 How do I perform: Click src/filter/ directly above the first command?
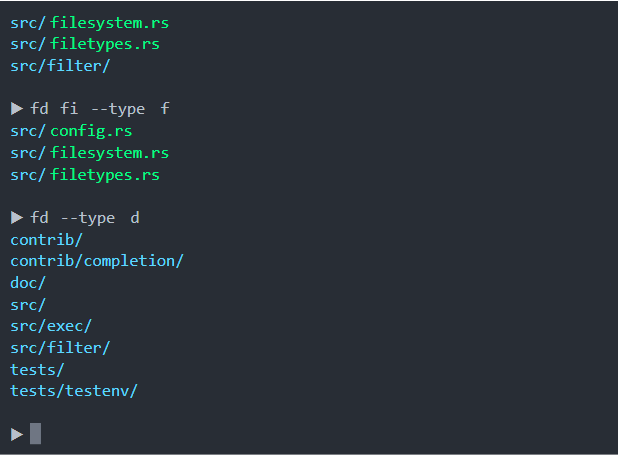point(60,66)
